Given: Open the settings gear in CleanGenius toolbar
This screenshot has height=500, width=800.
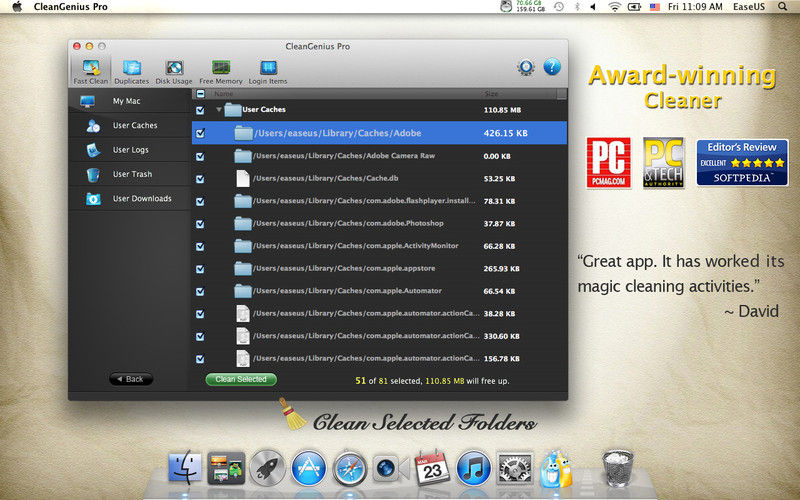Looking at the screenshot, I should coord(526,67).
